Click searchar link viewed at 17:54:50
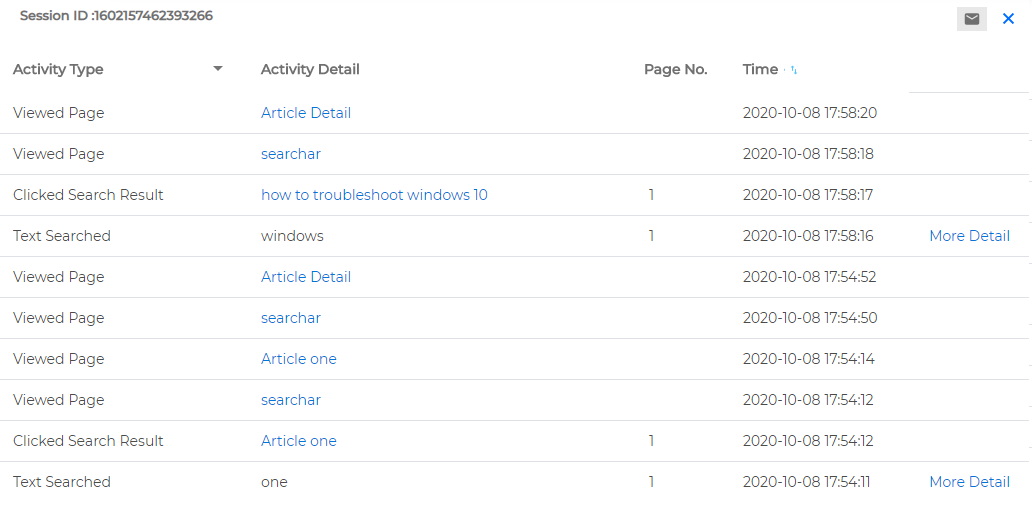The image size is (1032, 515). pyautogui.click(x=291, y=318)
